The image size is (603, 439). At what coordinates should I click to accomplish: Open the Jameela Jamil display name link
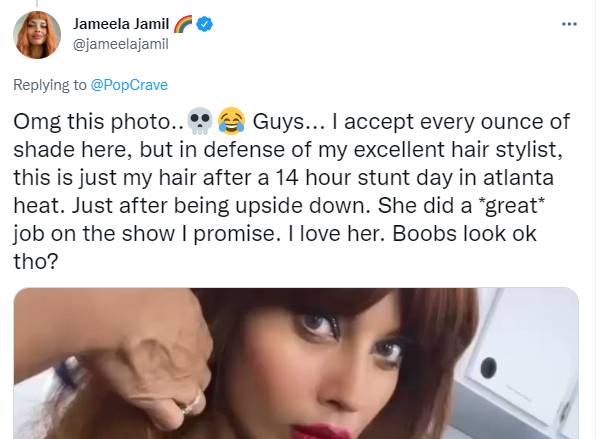point(124,23)
